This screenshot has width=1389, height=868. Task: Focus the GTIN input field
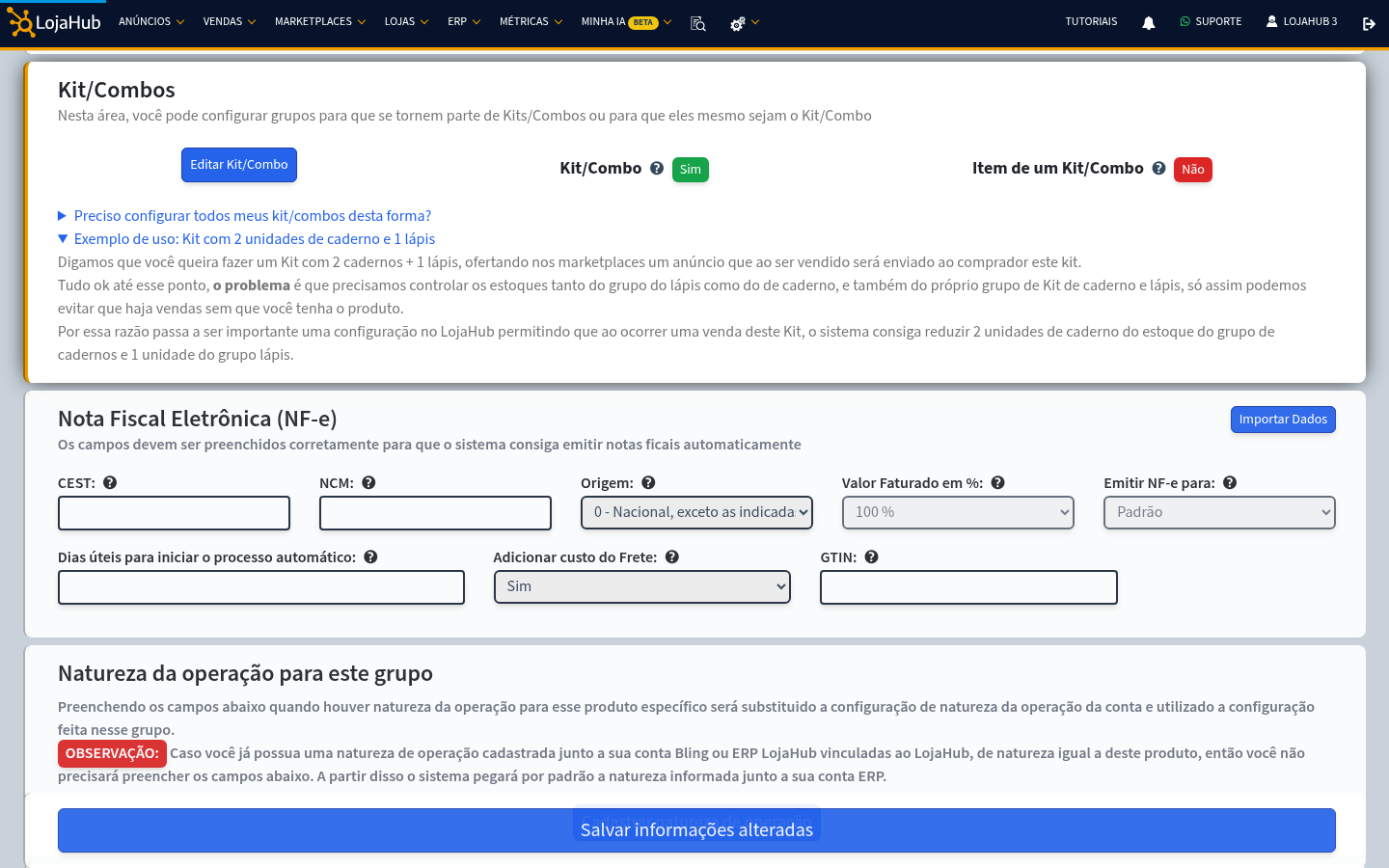968,587
